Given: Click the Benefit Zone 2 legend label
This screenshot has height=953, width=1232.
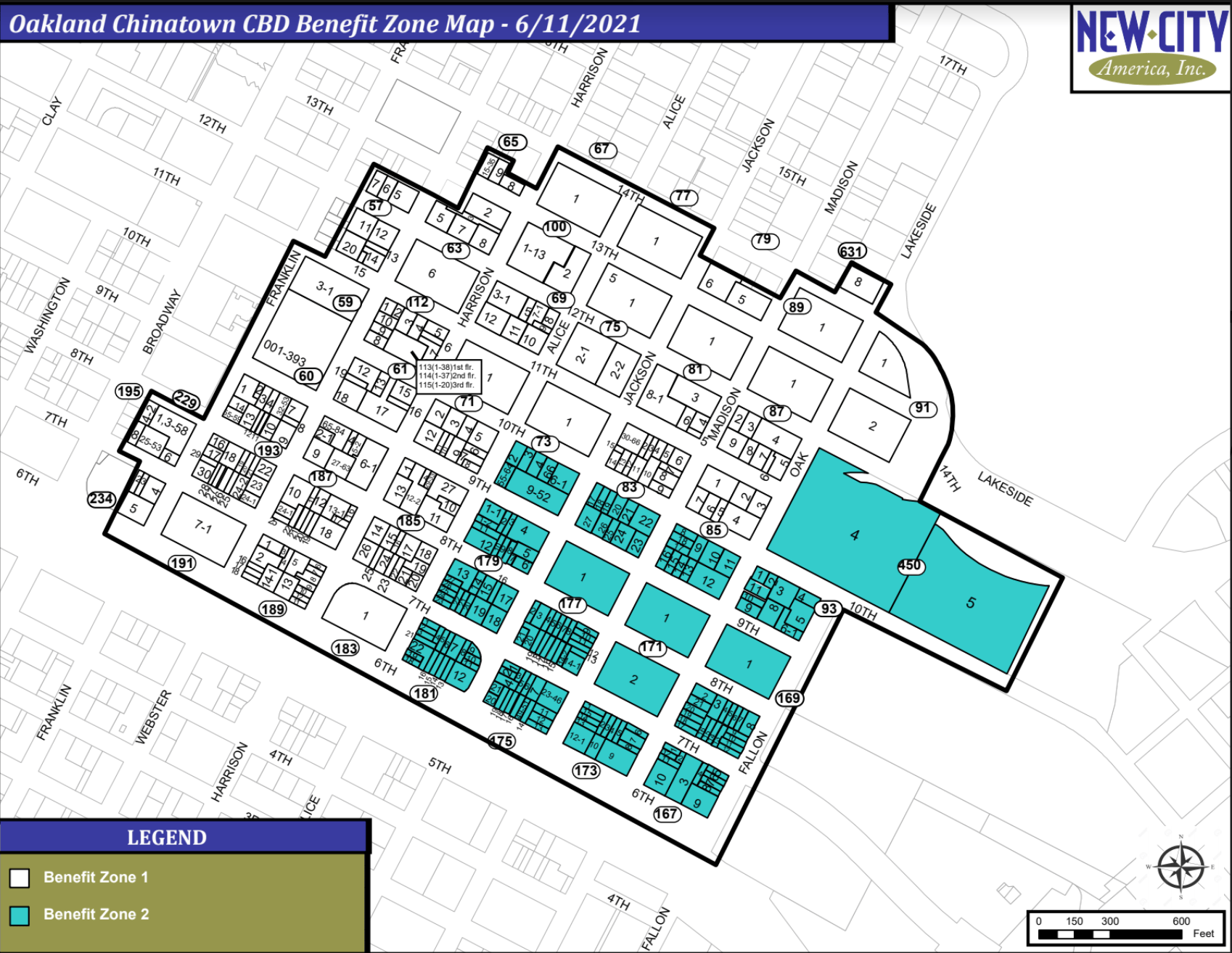Looking at the screenshot, I should click(96, 915).
